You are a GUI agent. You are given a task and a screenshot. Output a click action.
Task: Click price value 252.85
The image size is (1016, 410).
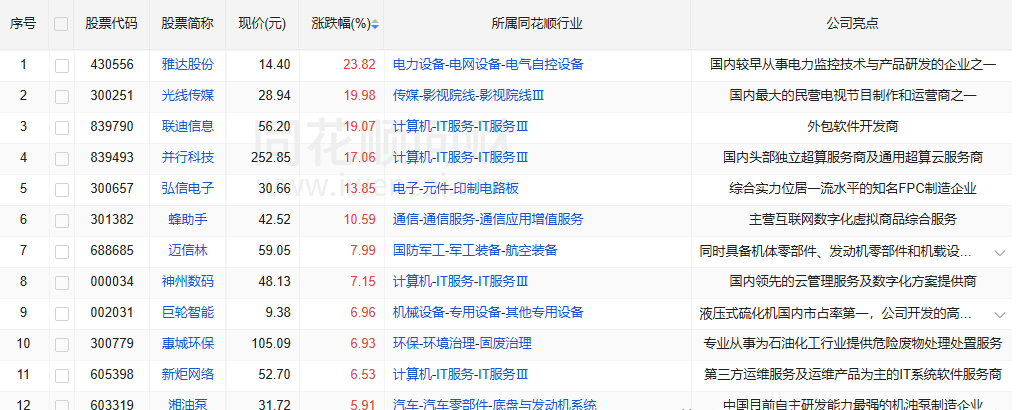271,157
